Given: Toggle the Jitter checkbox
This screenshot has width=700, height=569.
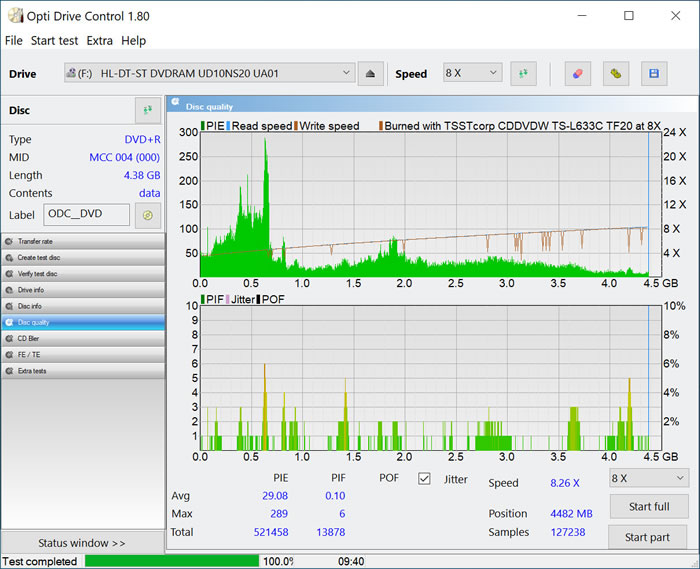Looking at the screenshot, I should tap(424, 479).
